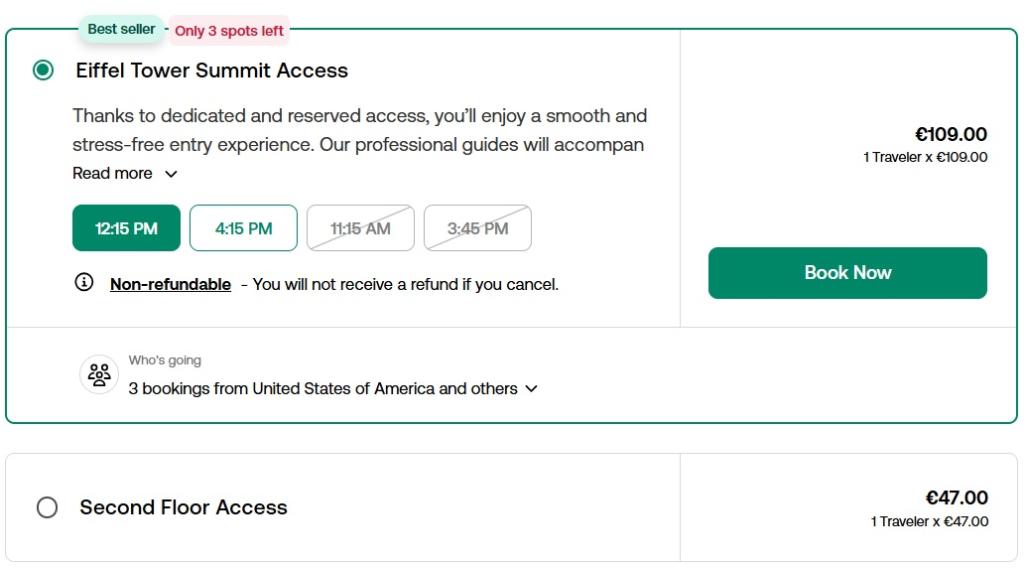
Task: Click the info icon beside Non-refundable
Action: (x=84, y=283)
